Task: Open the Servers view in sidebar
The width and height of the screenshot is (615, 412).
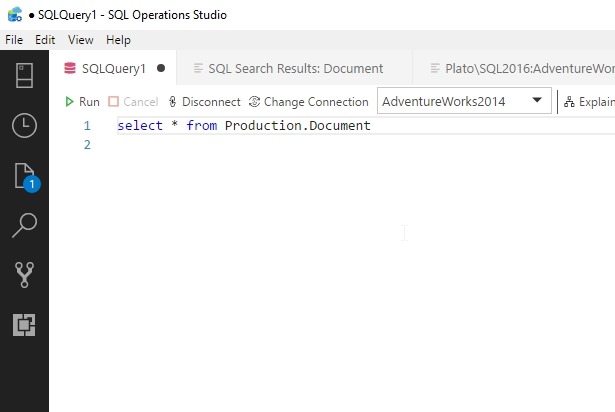Action: pyautogui.click(x=24, y=76)
